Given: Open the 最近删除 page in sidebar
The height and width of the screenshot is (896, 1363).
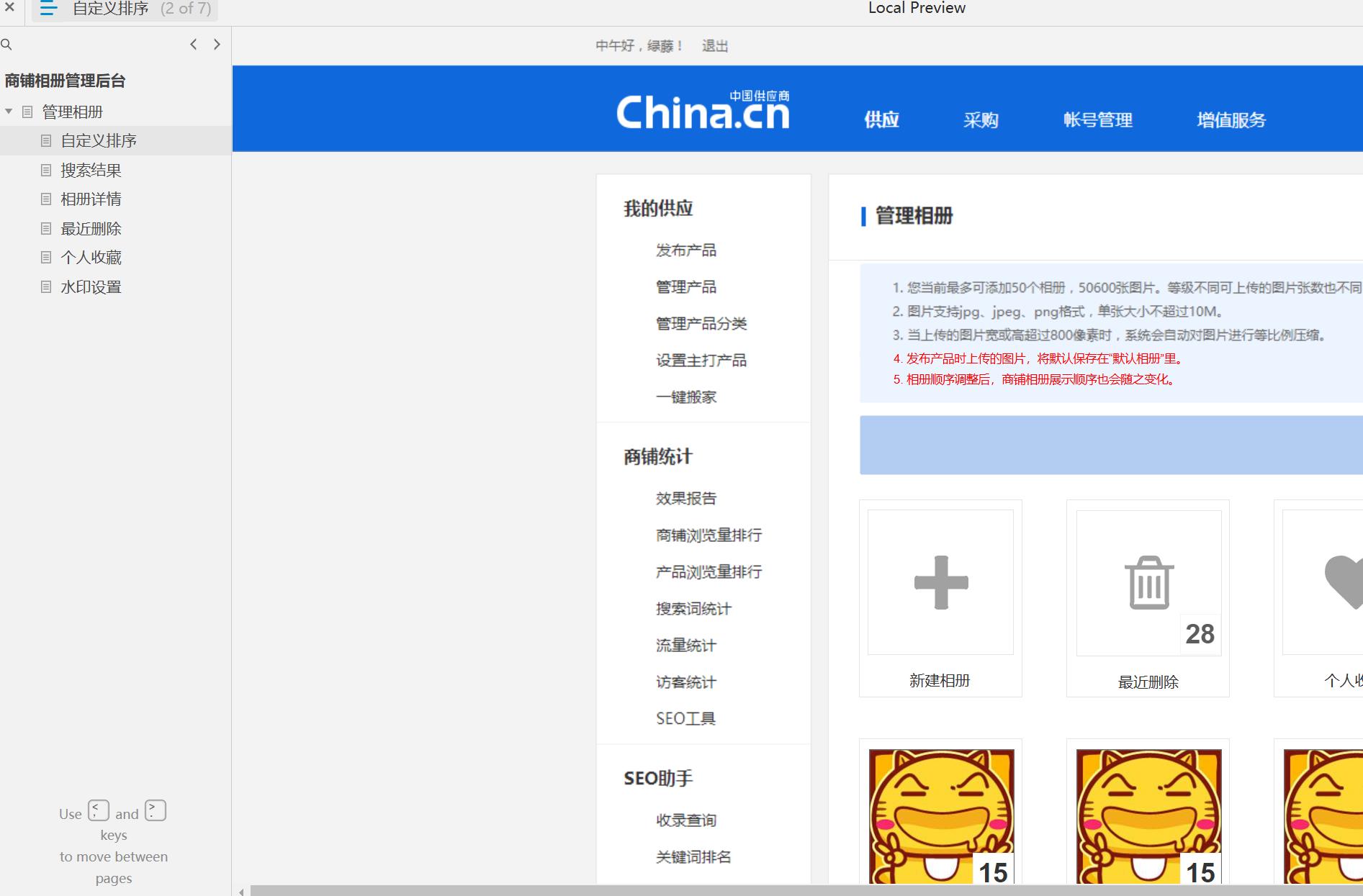Looking at the screenshot, I should point(91,229).
